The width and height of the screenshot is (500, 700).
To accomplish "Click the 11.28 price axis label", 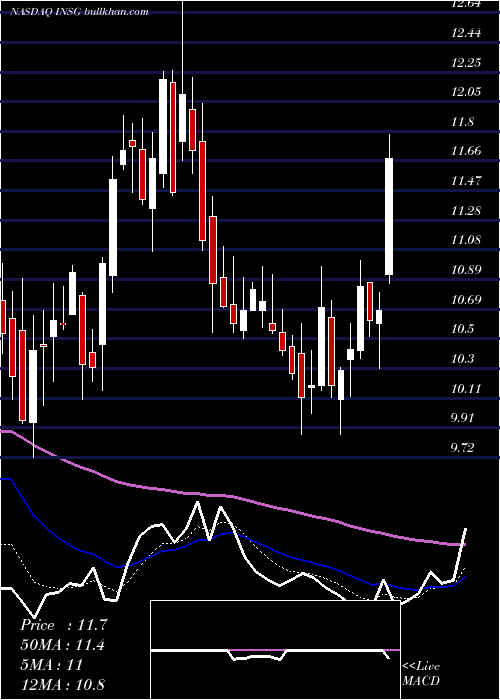I will (467, 210).
